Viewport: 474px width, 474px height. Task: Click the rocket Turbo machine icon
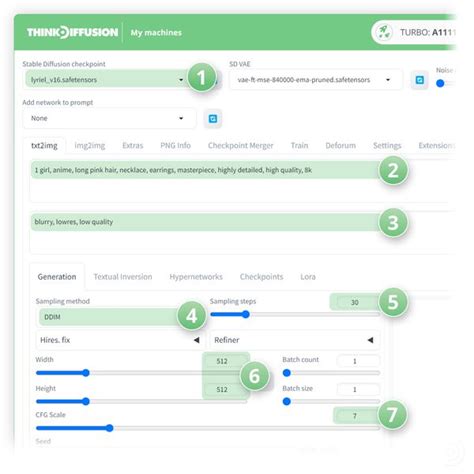(x=384, y=32)
